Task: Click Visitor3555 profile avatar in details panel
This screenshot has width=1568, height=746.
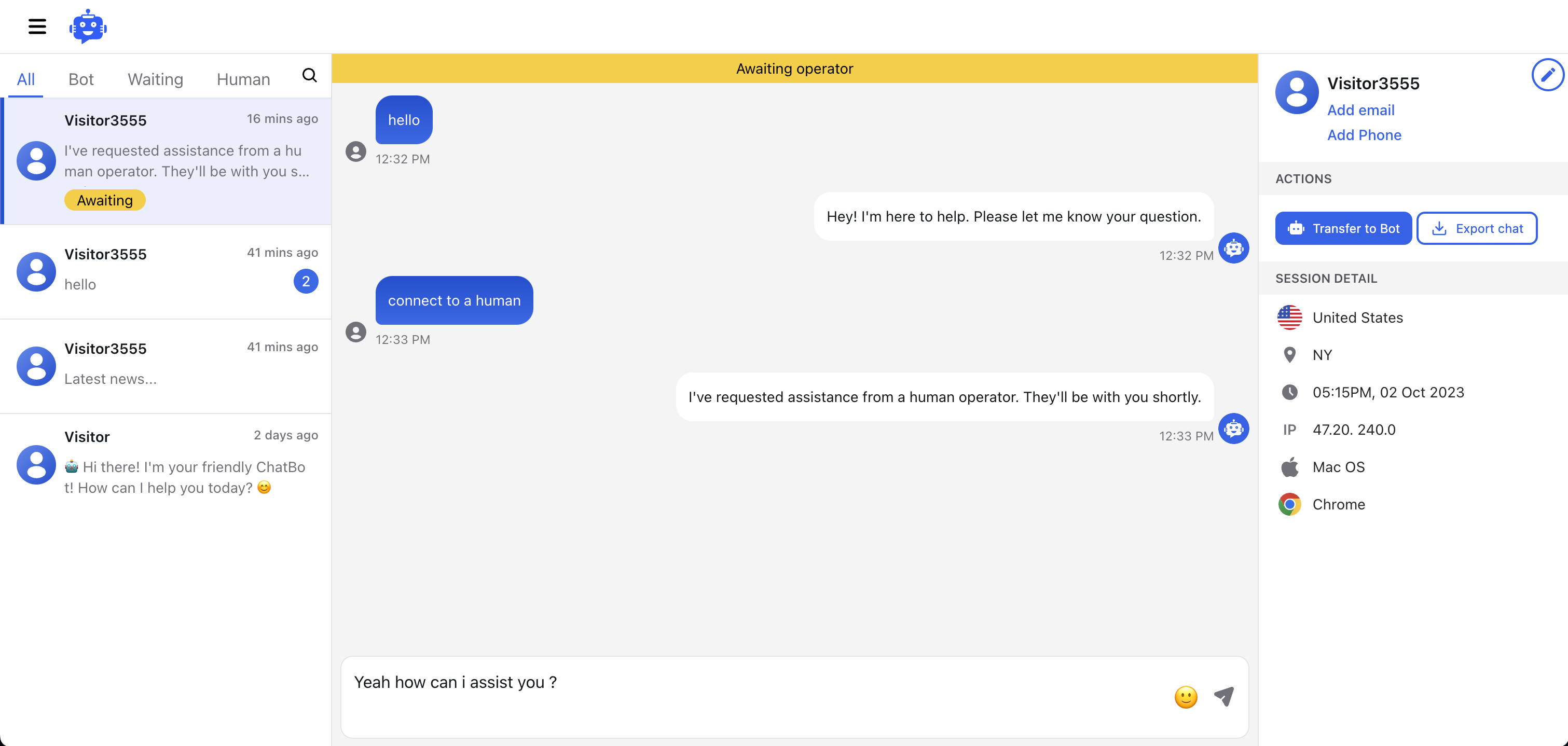Action: pyautogui.click(x=1297, y=92)
